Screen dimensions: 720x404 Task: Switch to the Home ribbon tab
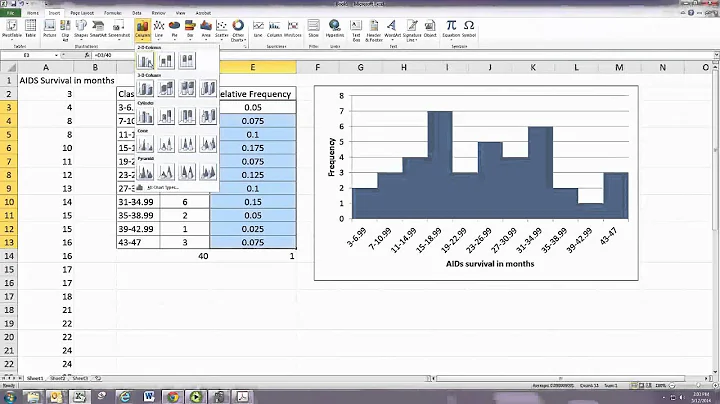[x=33, y=13]
